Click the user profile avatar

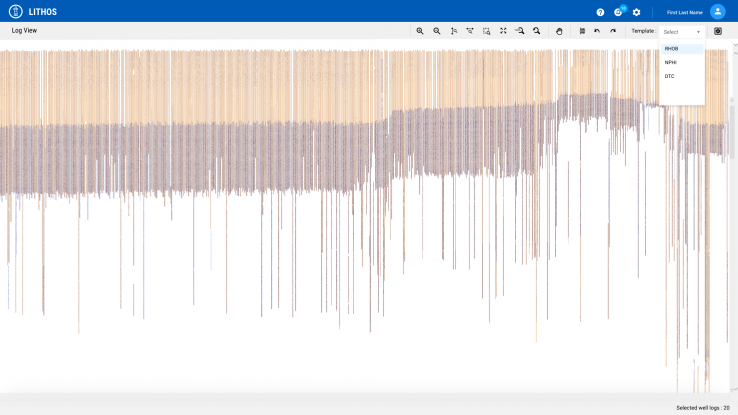(718, 12)
